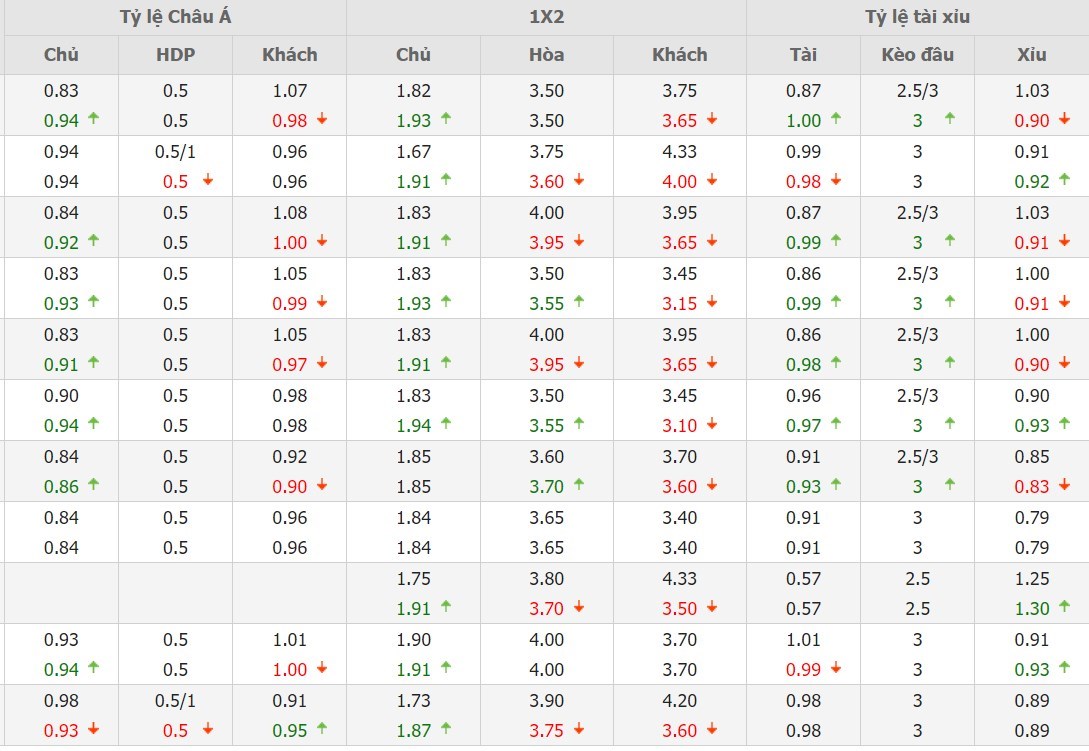This screenshot has height=751, width=1089.
Task: Click the red down arrow next to 3.10
Action: pos(712,425)
